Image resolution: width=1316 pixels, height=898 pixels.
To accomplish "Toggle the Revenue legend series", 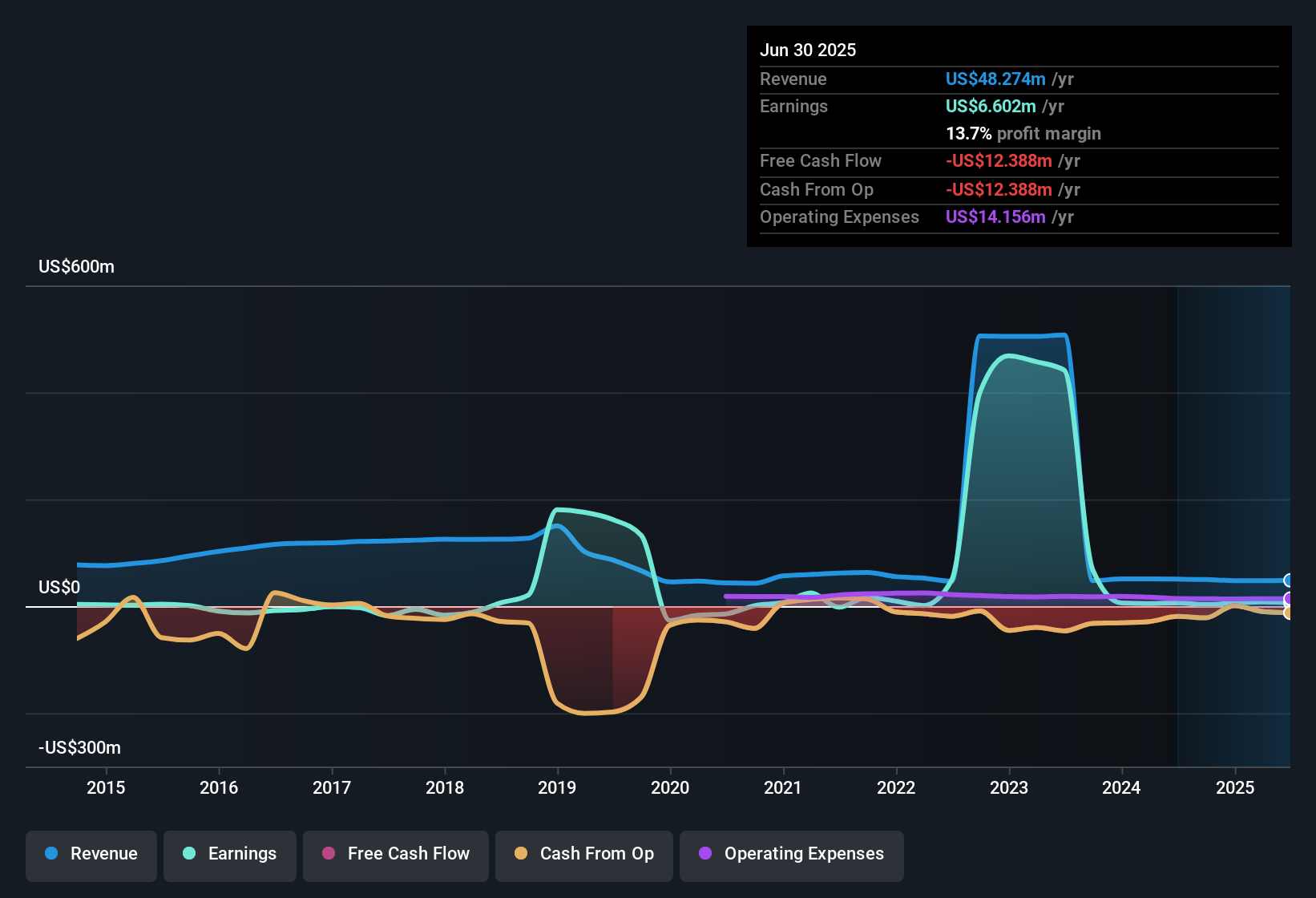I will [x=91, y=855].
